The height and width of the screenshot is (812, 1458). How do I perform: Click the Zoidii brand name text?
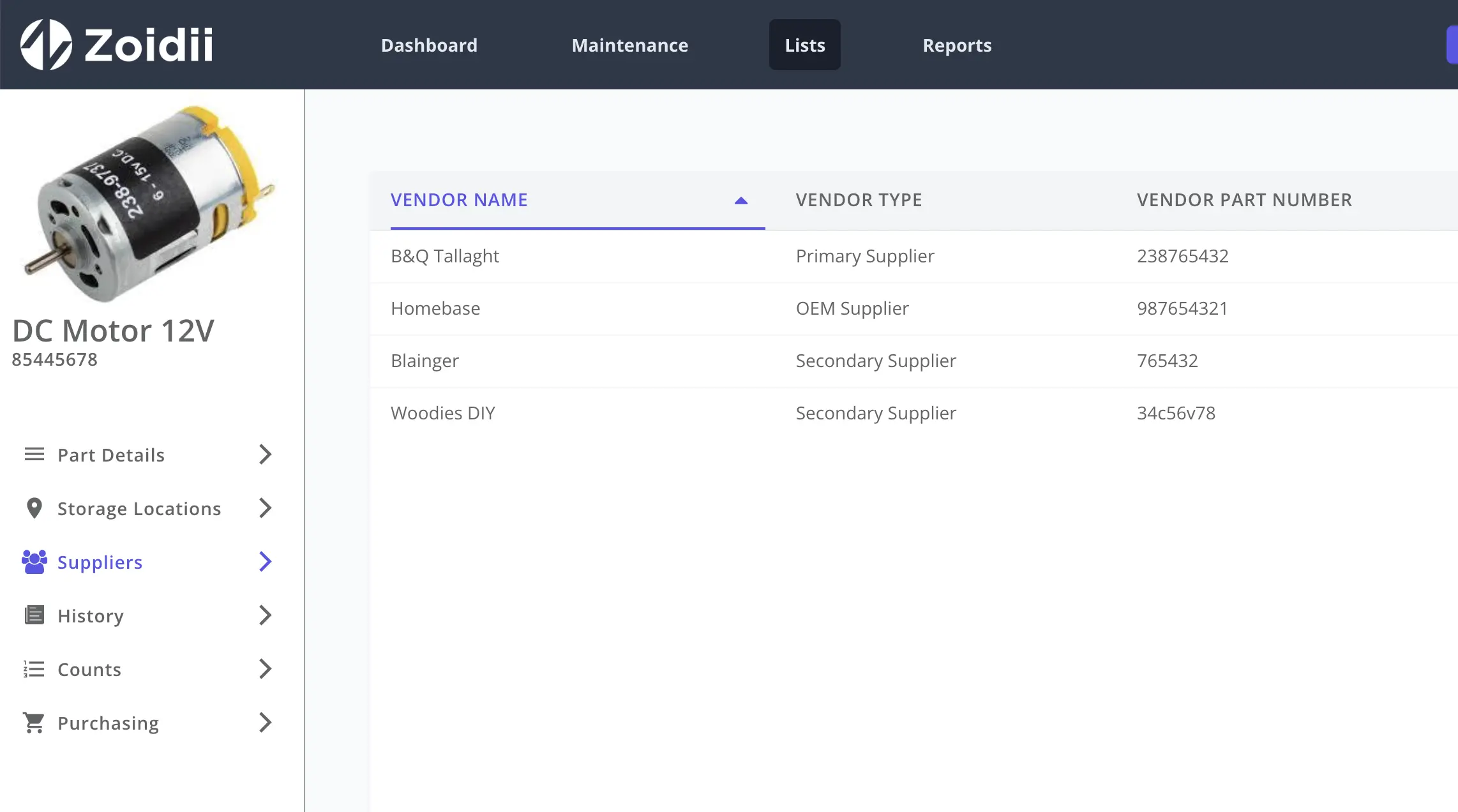[149, 45]
